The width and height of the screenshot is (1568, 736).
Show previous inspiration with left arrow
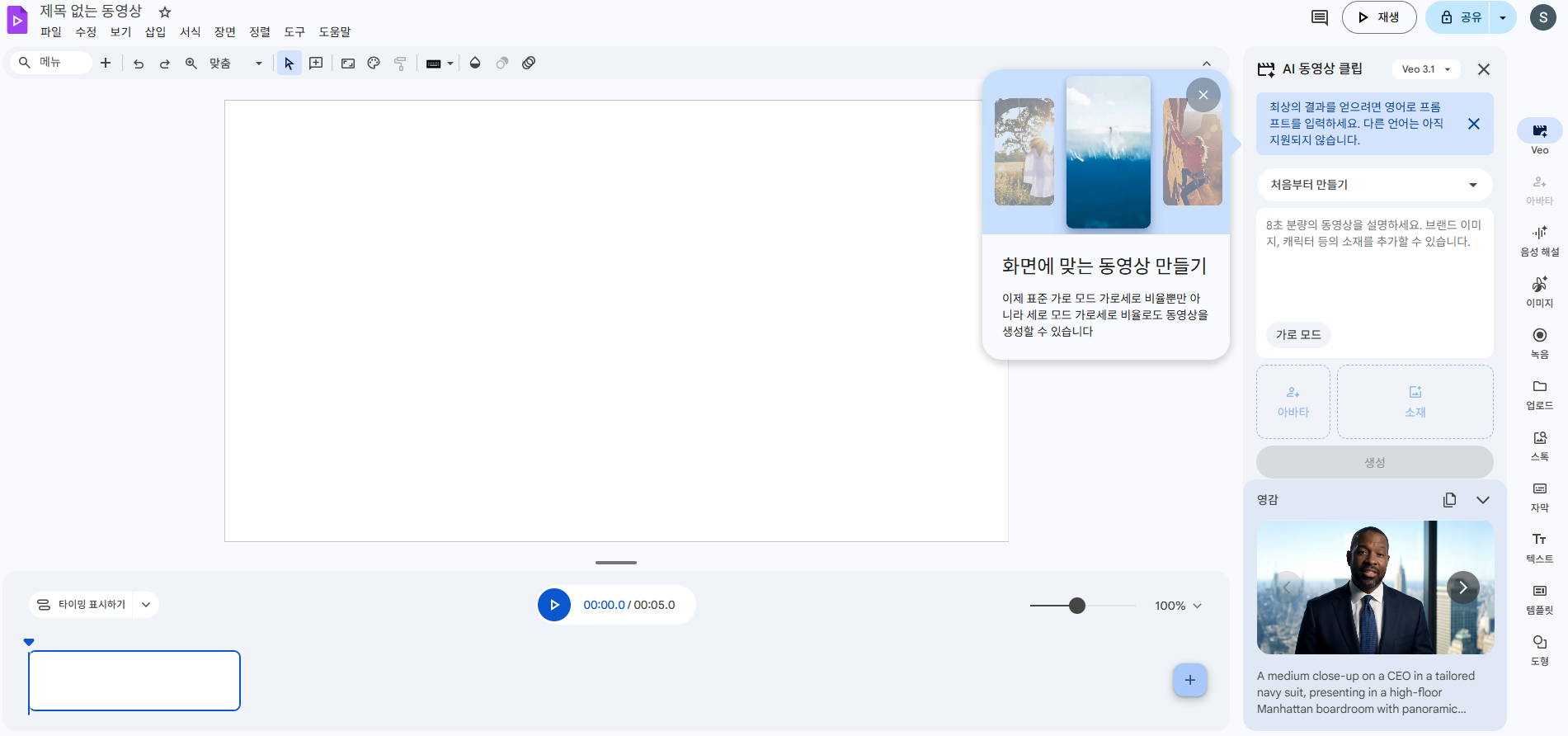1288,587
